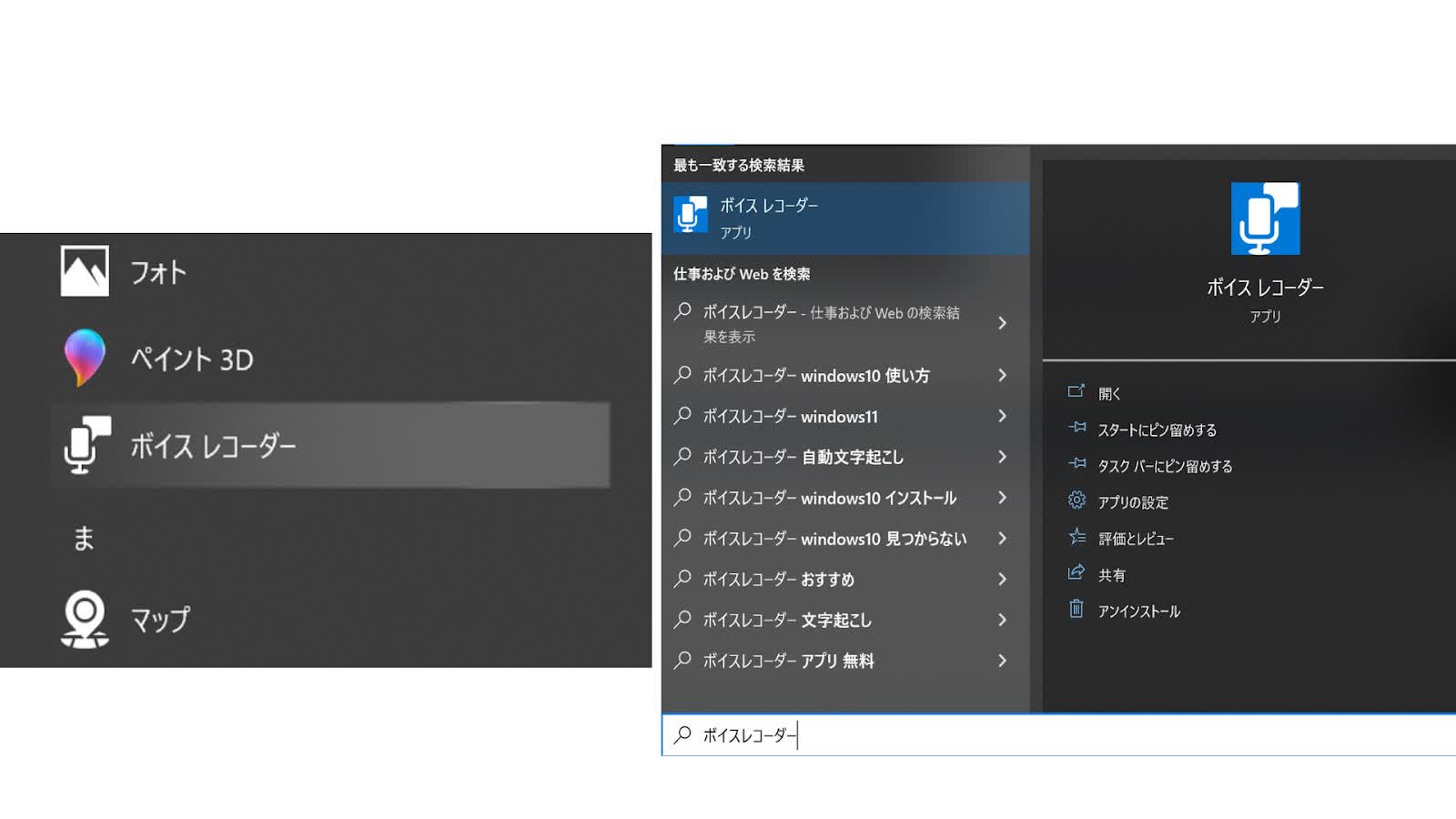
Task: Click search magnifier icon beside windows10 使い方
Action: [x=682, y=375]
